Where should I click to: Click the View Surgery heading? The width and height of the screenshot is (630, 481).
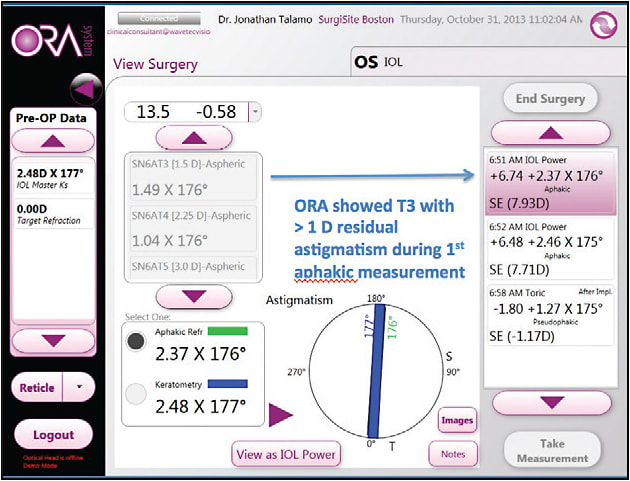(155, 64)
